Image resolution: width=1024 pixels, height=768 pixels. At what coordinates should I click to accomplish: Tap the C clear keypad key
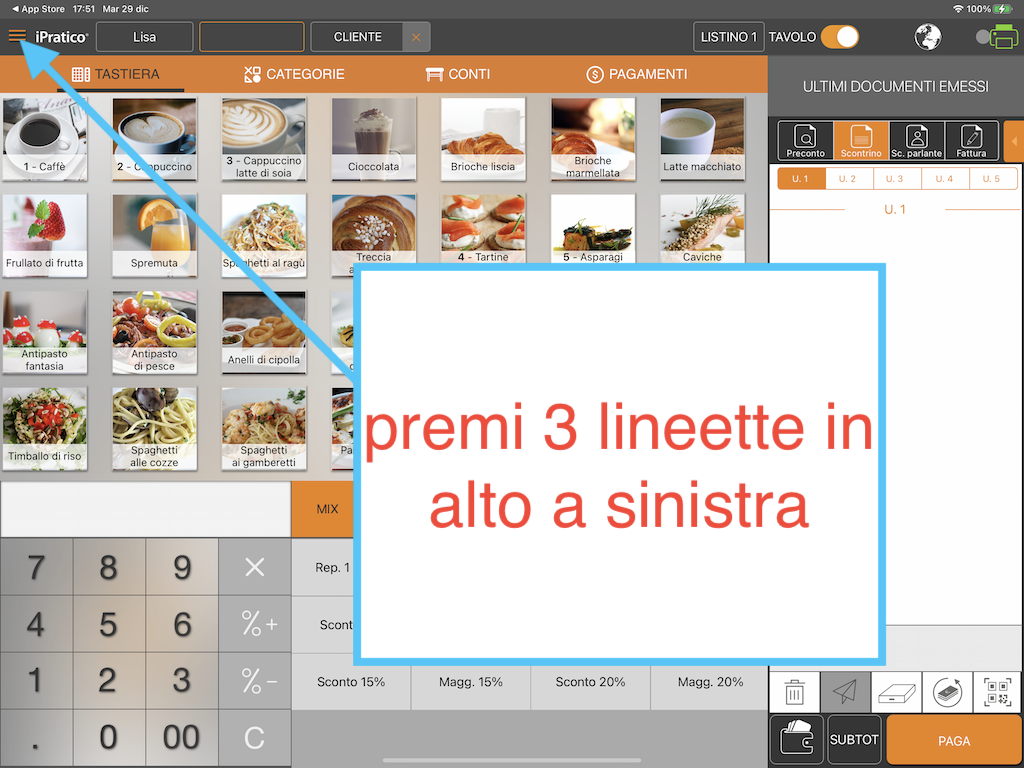tap(254, 737)
